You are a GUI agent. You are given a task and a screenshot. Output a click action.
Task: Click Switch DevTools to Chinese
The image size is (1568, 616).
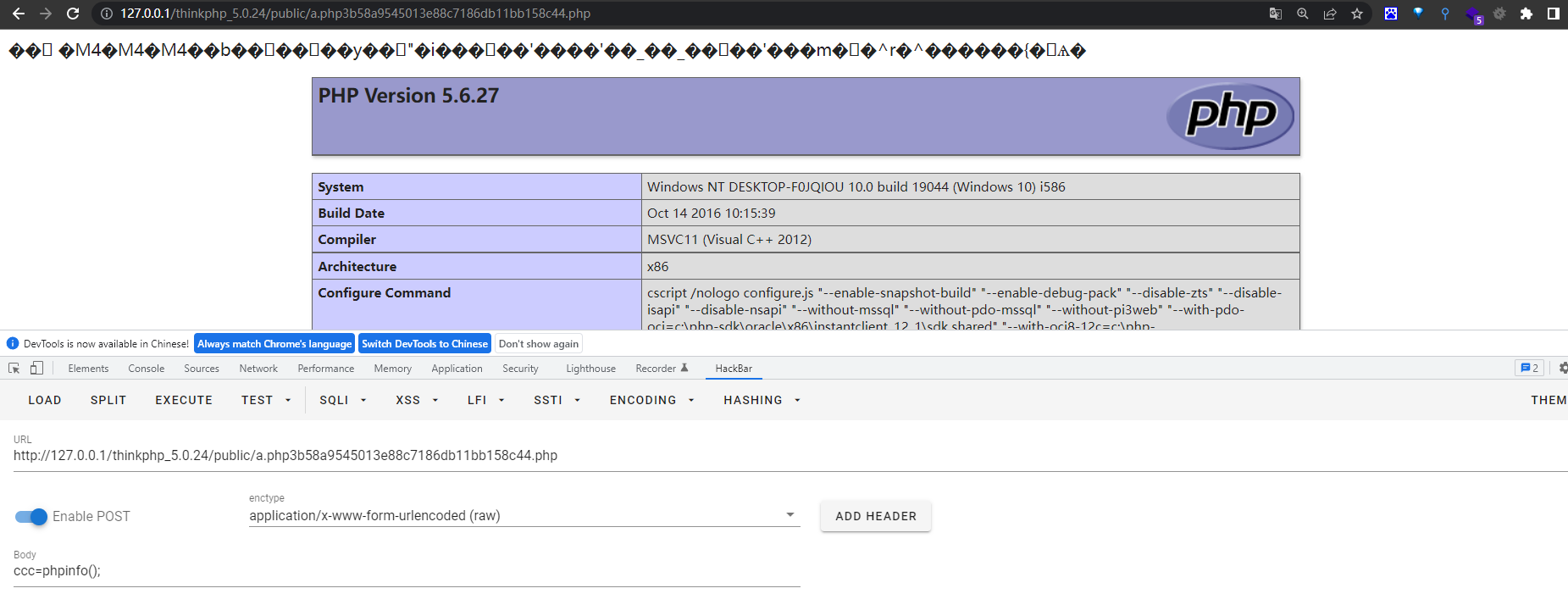pos(424,344)
